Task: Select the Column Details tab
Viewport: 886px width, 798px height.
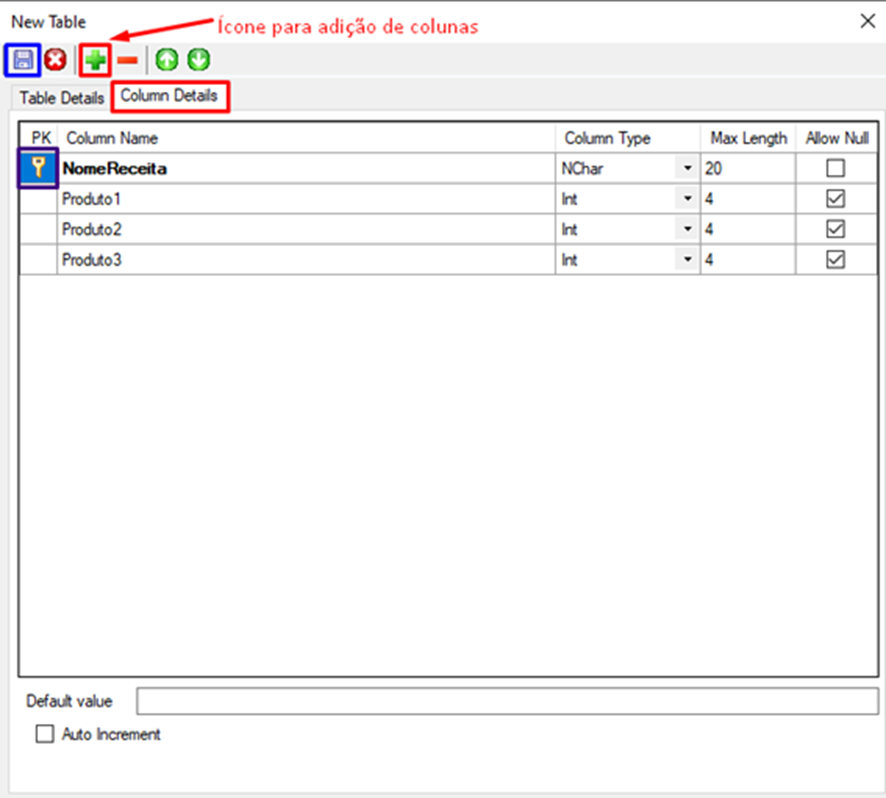Action: (169, 96)
